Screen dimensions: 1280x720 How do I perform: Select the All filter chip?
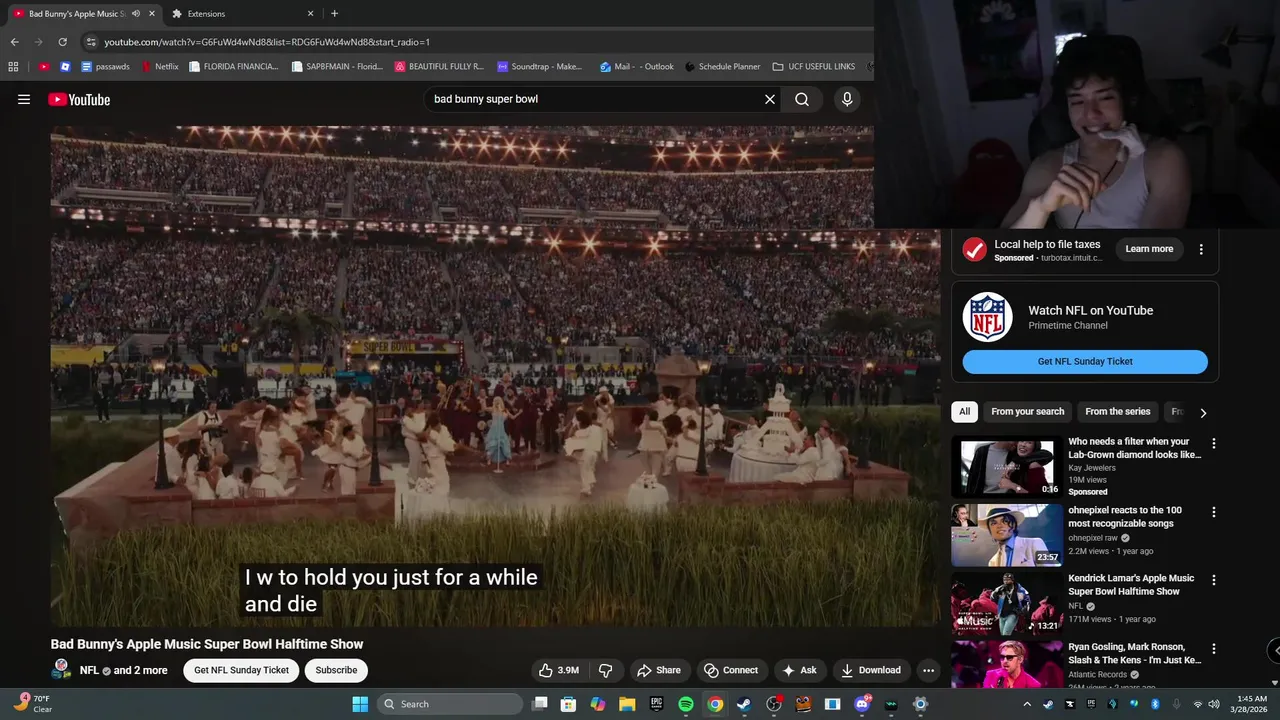pos(965,412)
